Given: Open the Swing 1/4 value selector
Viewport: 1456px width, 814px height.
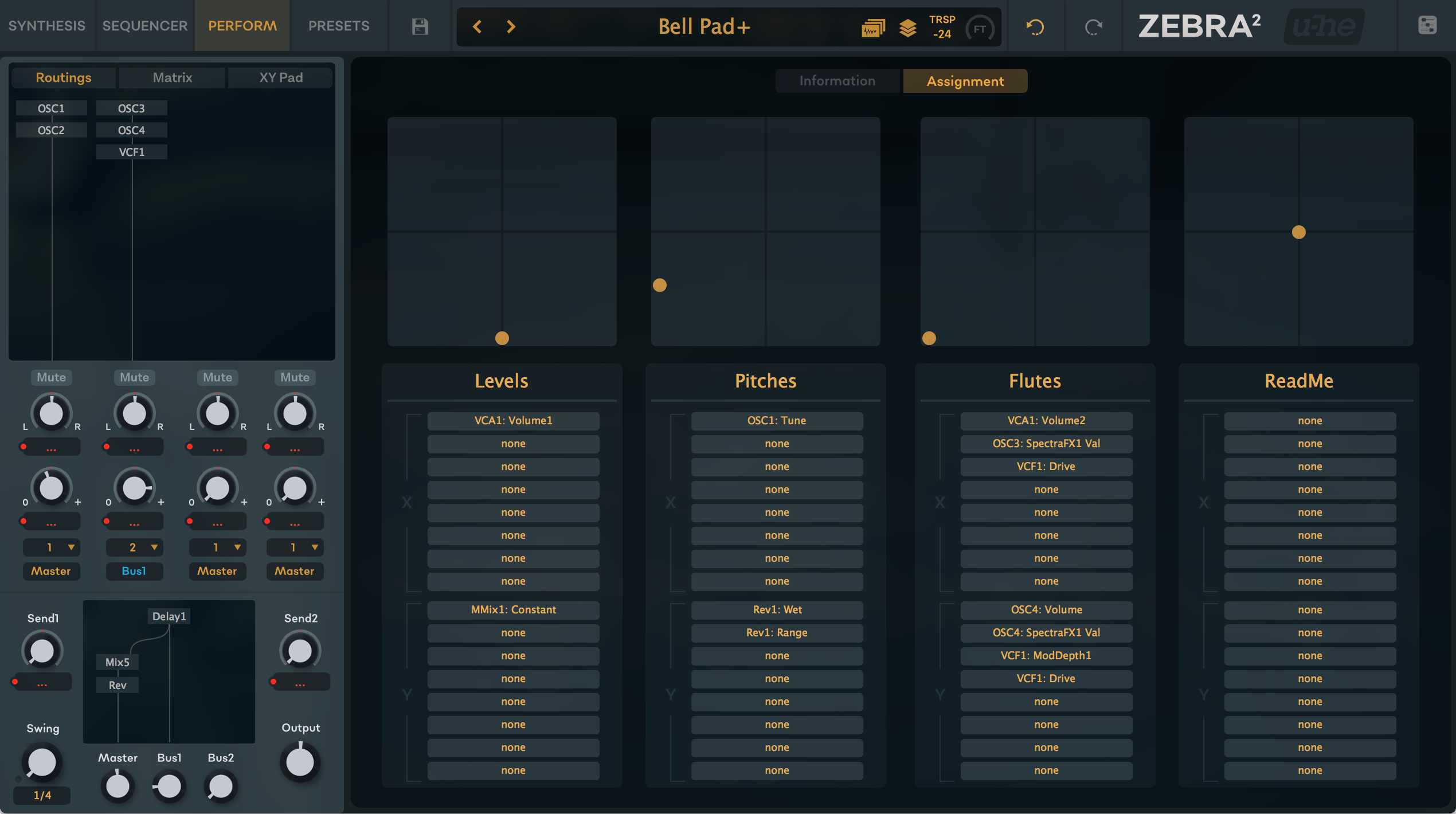Looking at the screenshot, I should (x=42, y=795).
